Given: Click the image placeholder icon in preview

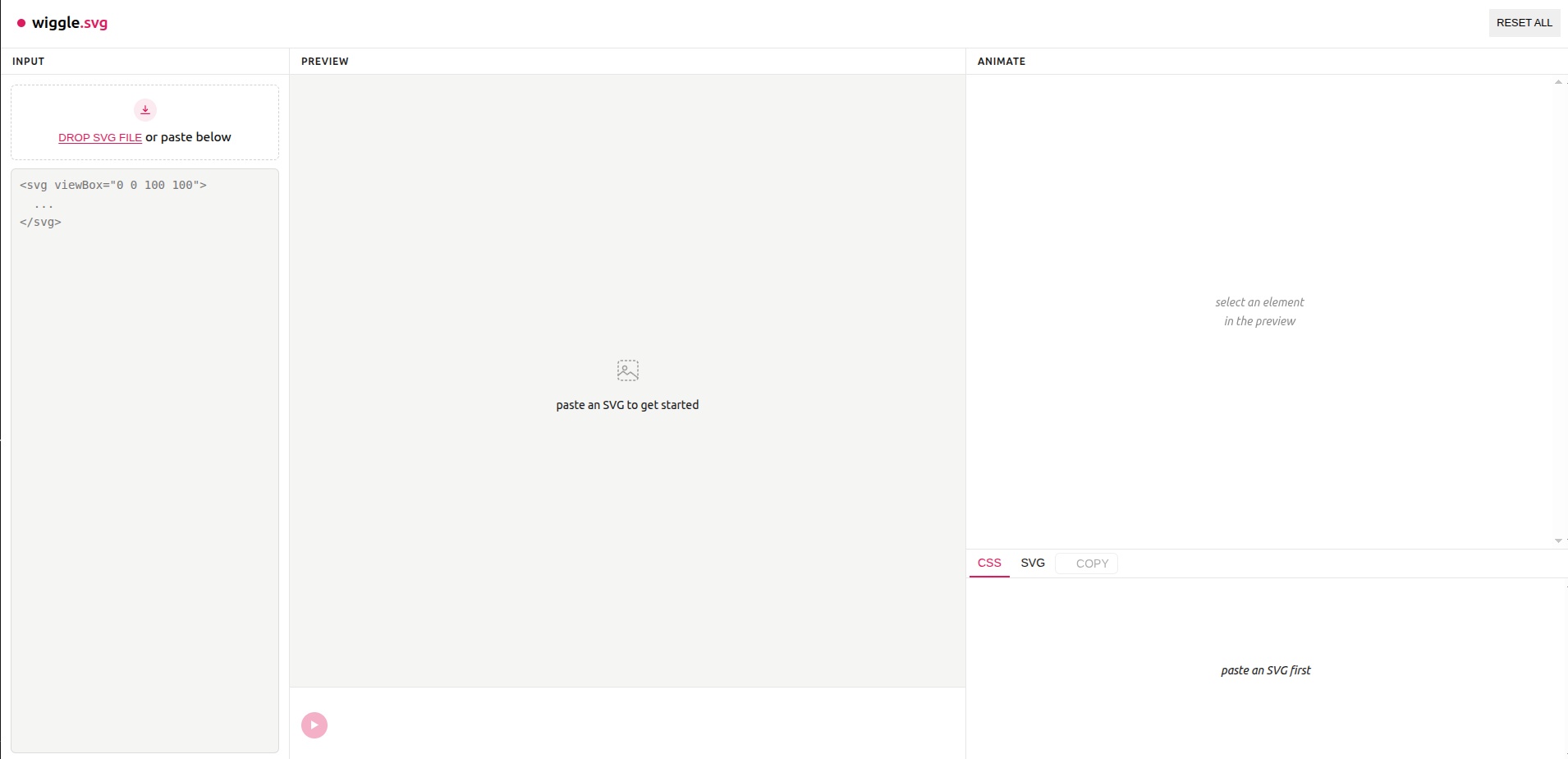Looking at the screenshot, I should [628, 370].
